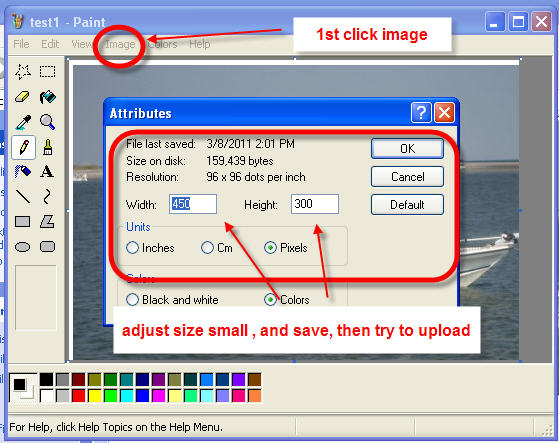
Task: Open the File menu
Action: [x=21, y=44]
